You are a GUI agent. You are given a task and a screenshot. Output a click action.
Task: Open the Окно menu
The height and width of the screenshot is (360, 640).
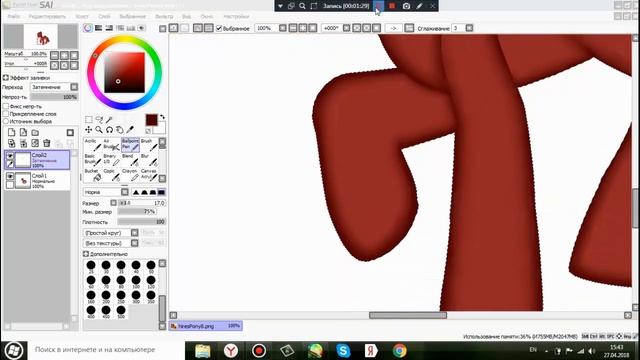(x=207, y=16)
